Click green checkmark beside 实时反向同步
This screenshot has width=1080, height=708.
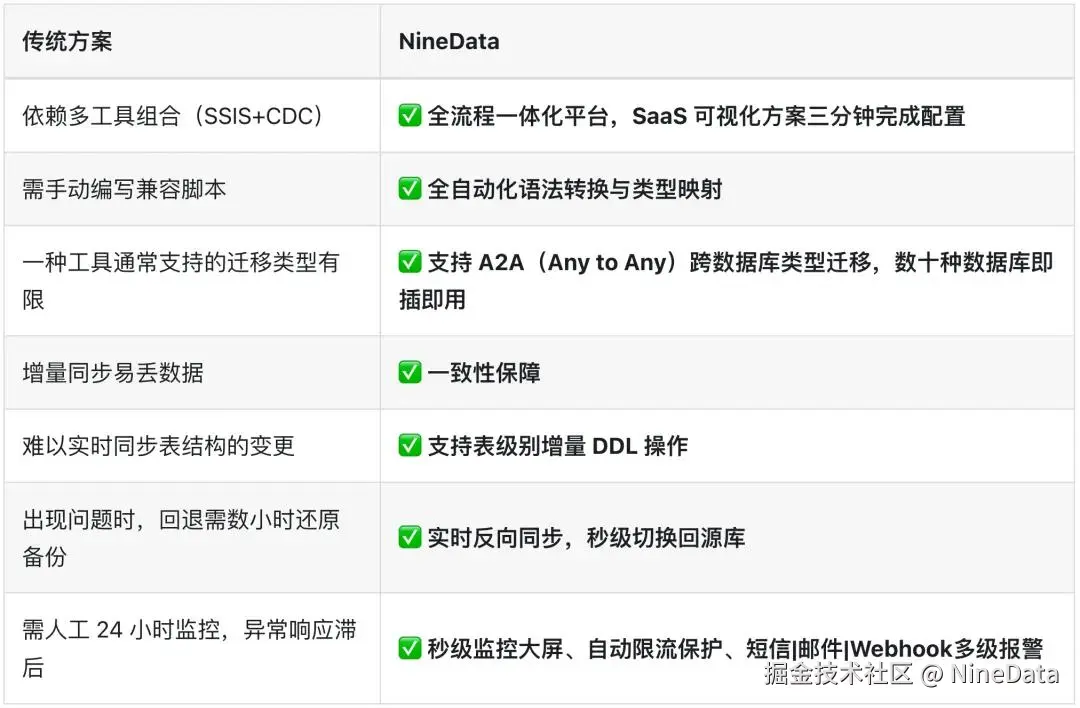coord(409,538)
